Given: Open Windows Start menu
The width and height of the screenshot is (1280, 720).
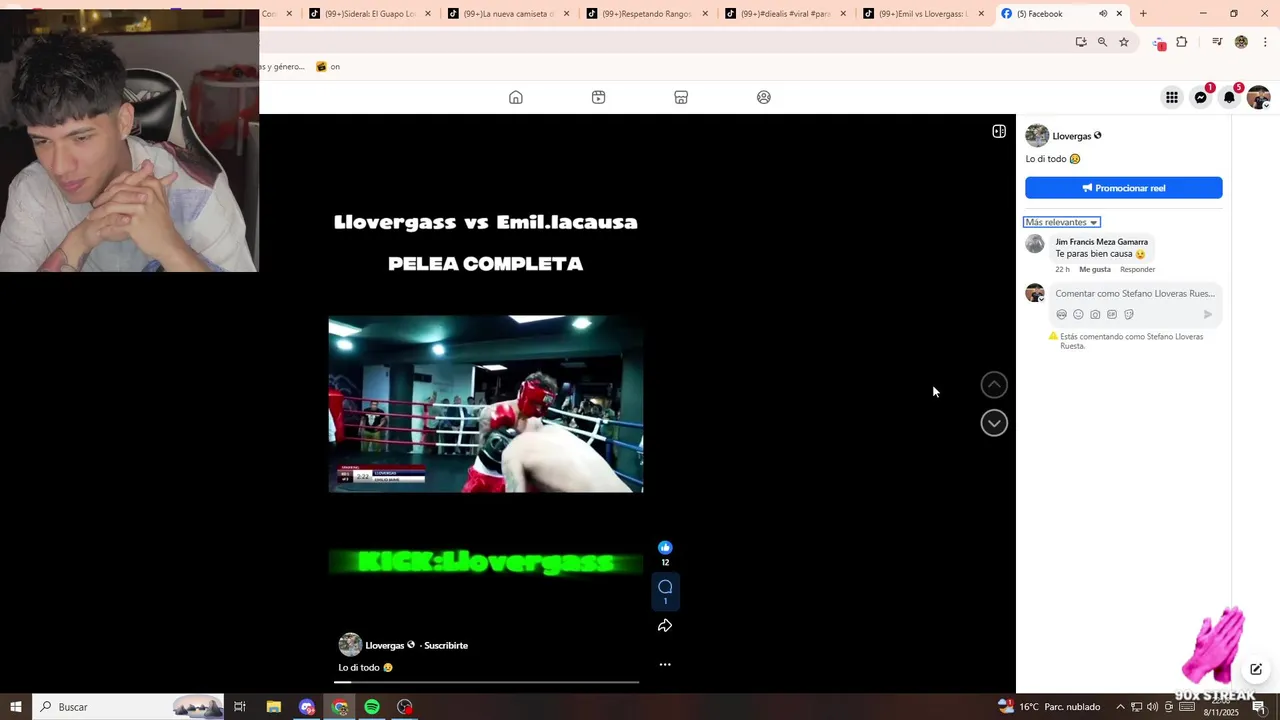Looking at the screenshot, I should pos(16,707).
